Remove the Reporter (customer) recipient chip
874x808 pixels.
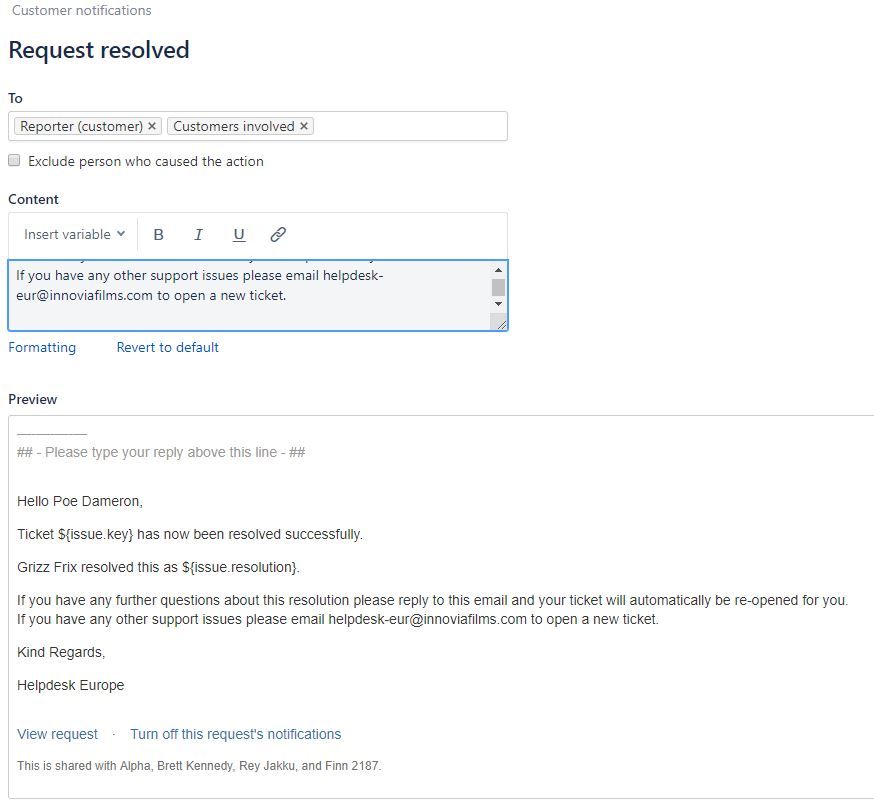[x=152, y=126]
